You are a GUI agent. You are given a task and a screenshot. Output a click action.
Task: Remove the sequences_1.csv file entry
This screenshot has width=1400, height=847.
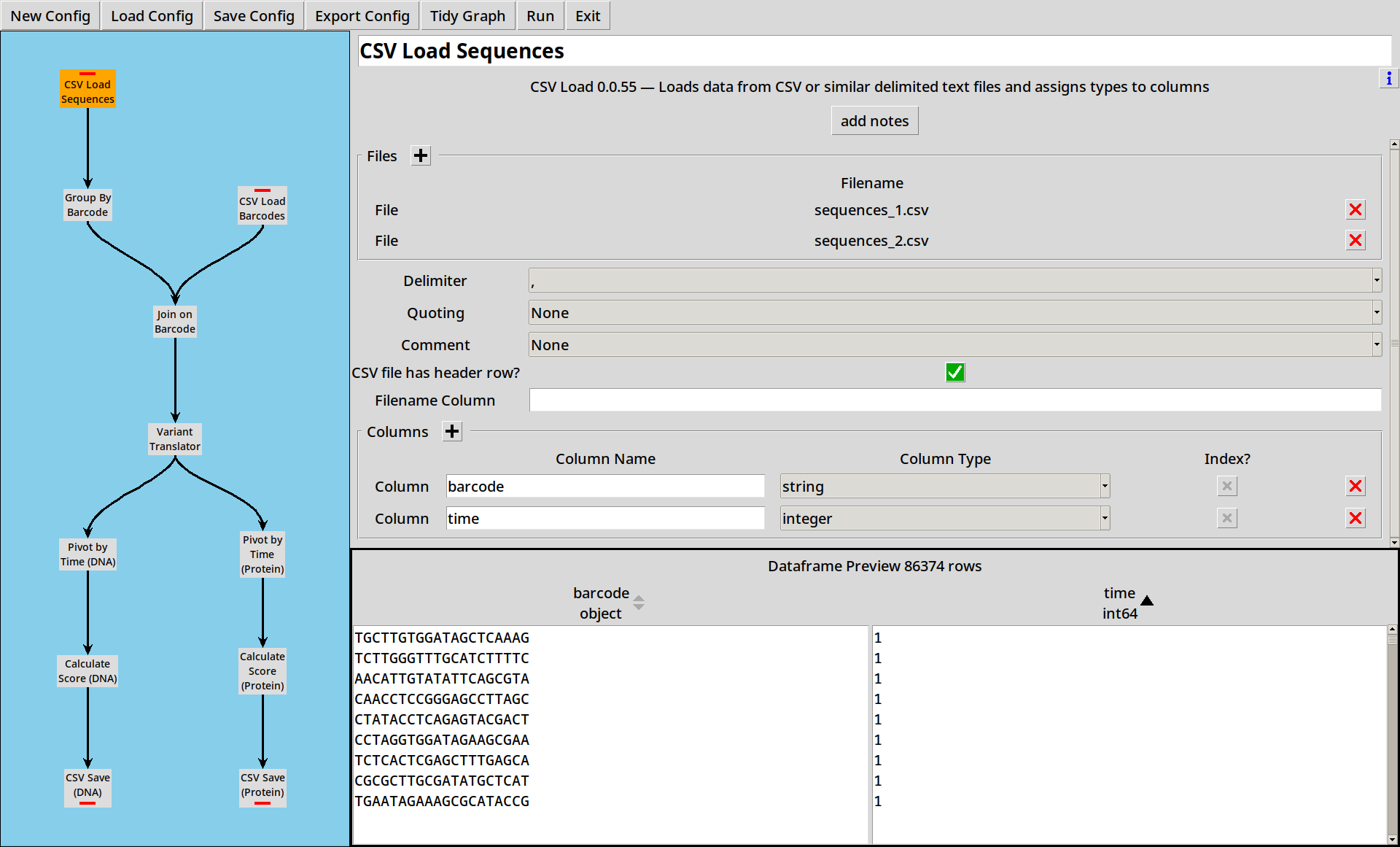point(1356,210)
